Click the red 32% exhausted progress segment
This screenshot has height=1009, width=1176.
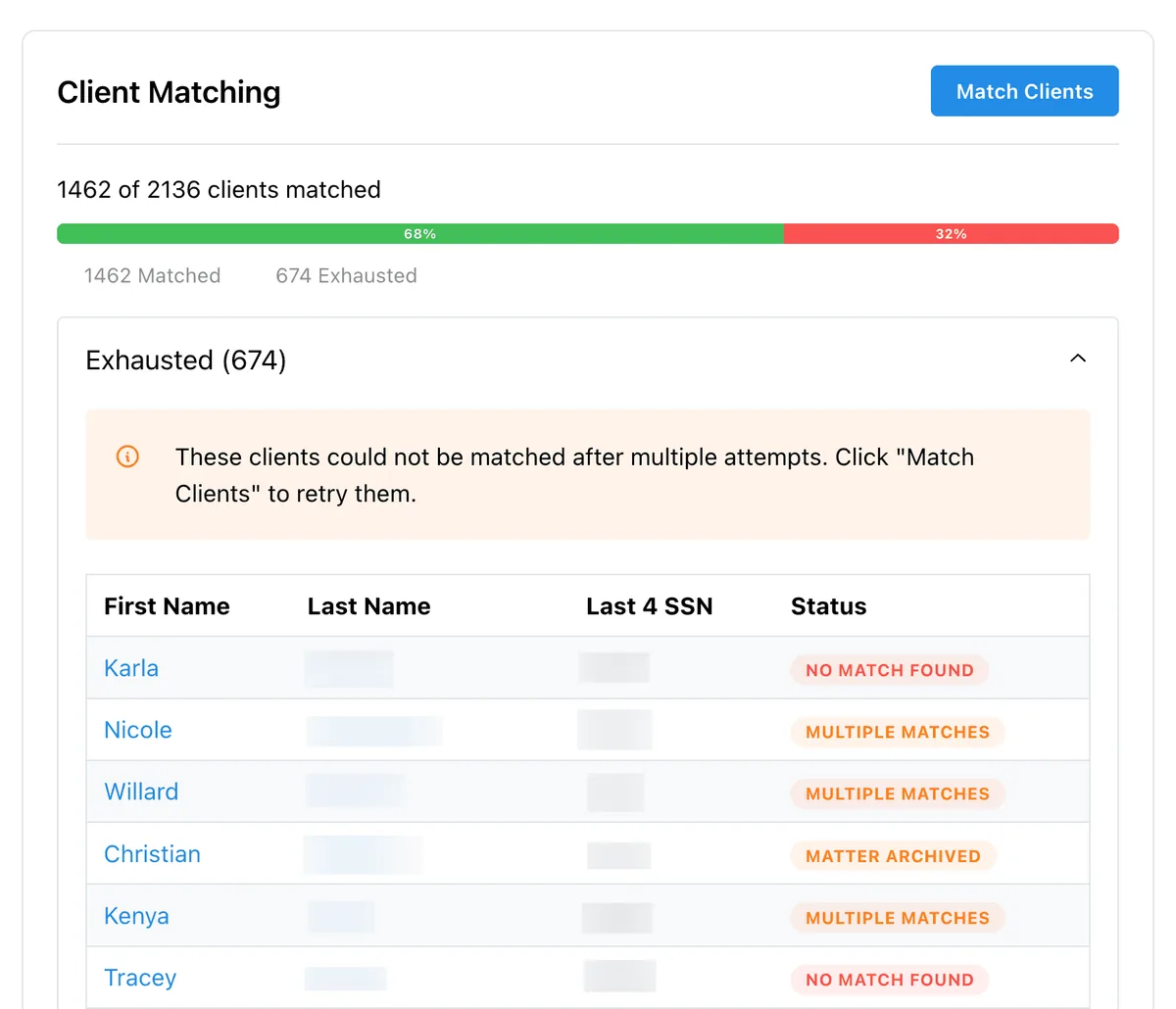tap(951, 233)
